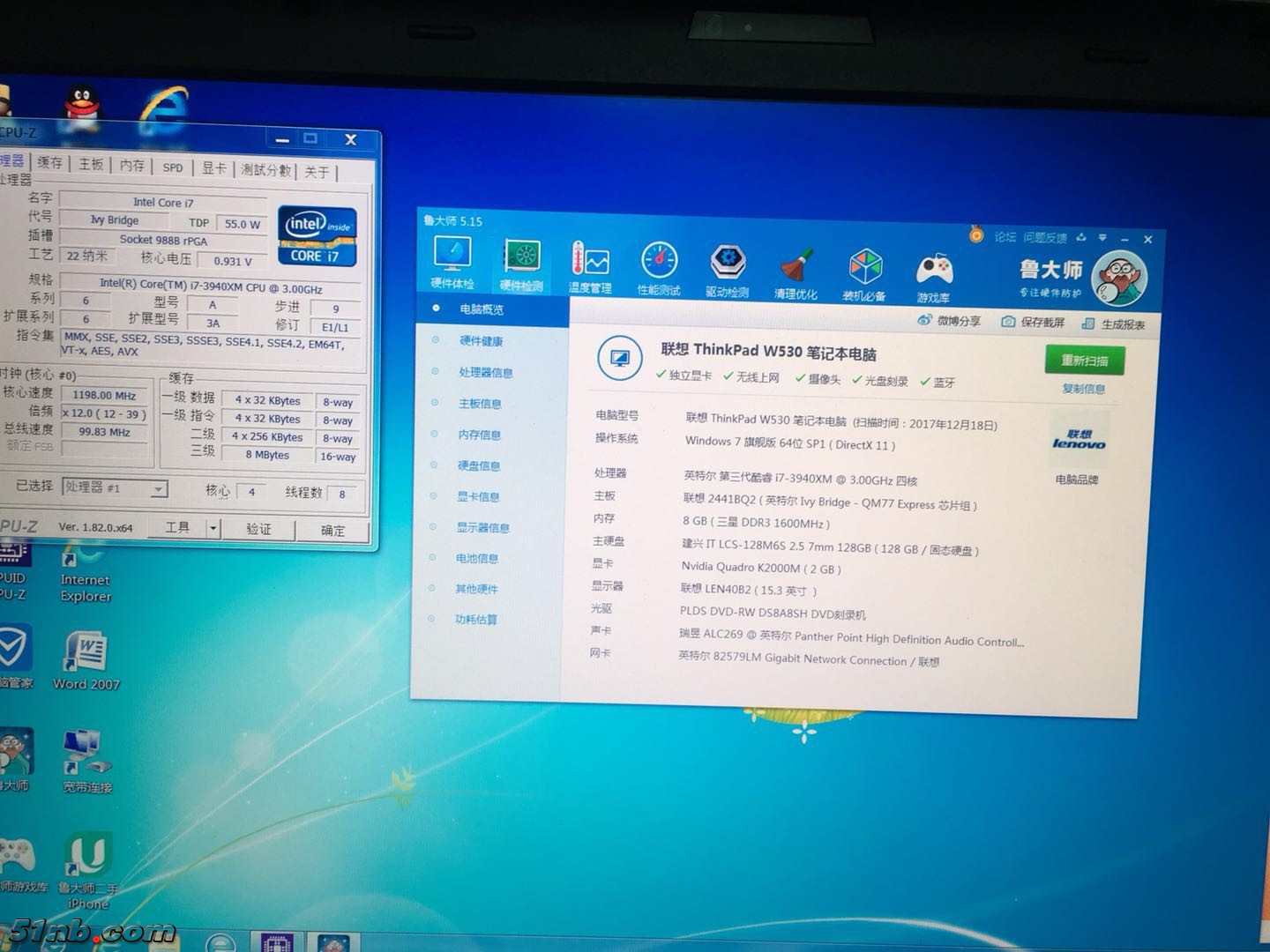Click 生成报表 generate report
Viewport: 1270px width, 952px height.
1113,324
